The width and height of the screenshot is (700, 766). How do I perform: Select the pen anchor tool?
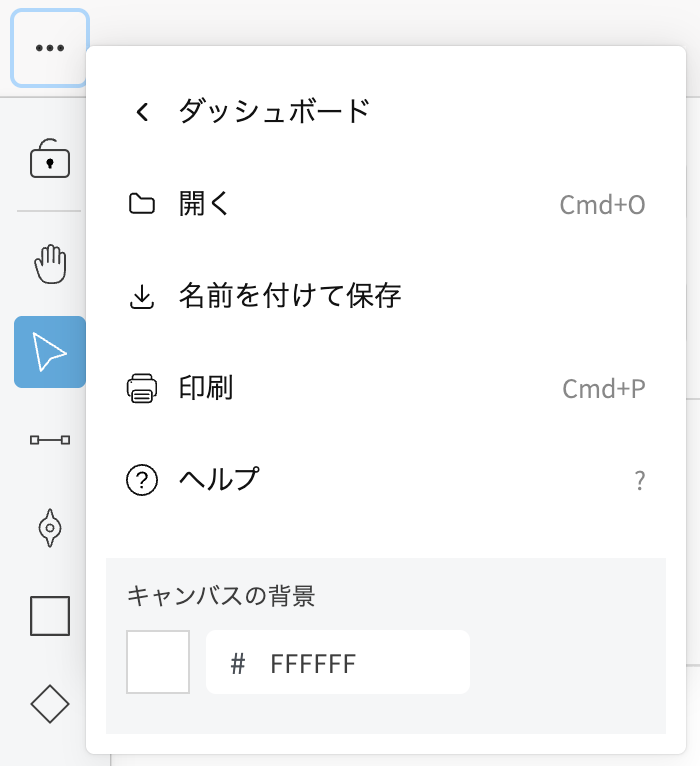pos(50,528)
